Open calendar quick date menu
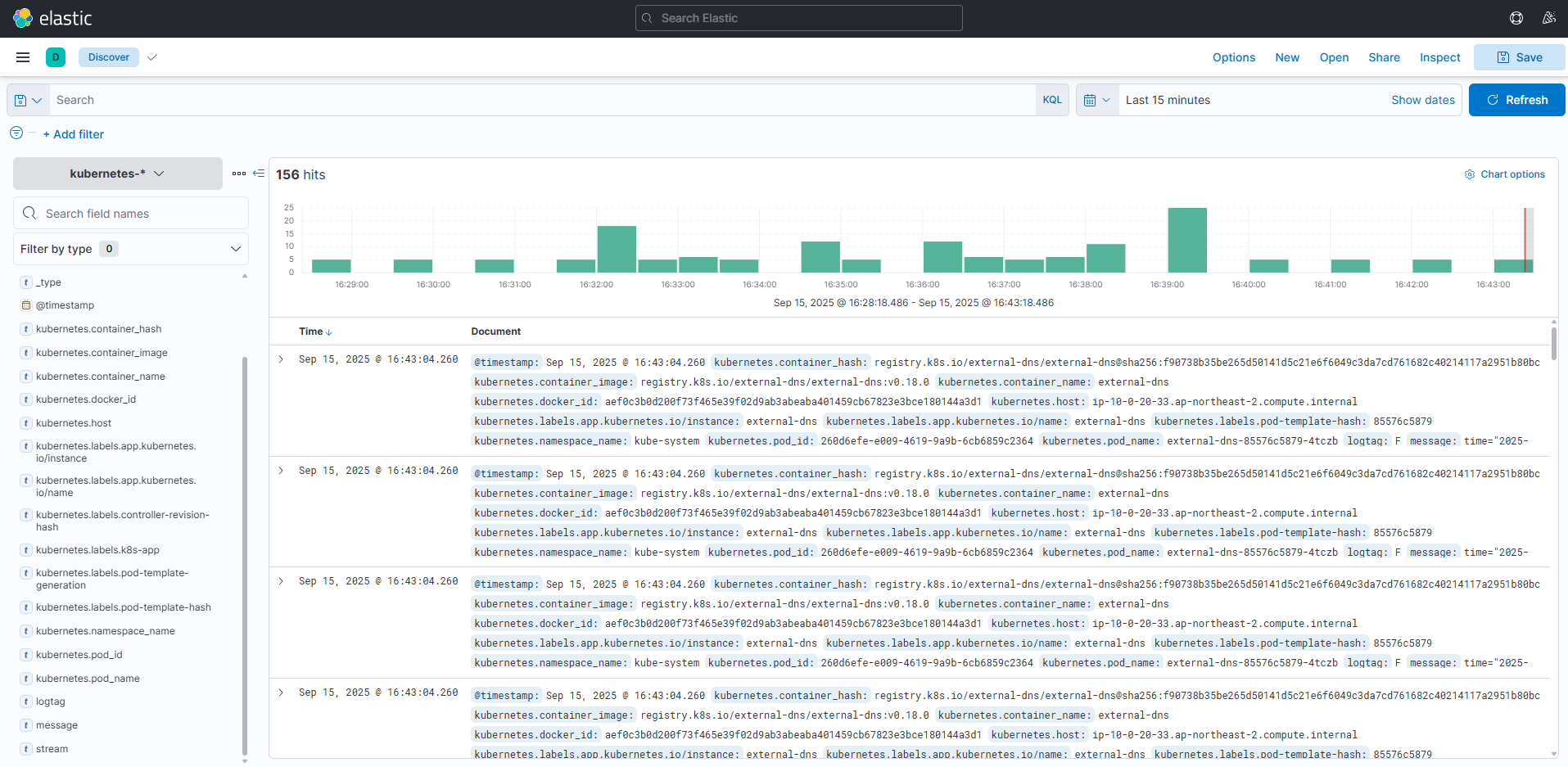 pos(1097,100)
